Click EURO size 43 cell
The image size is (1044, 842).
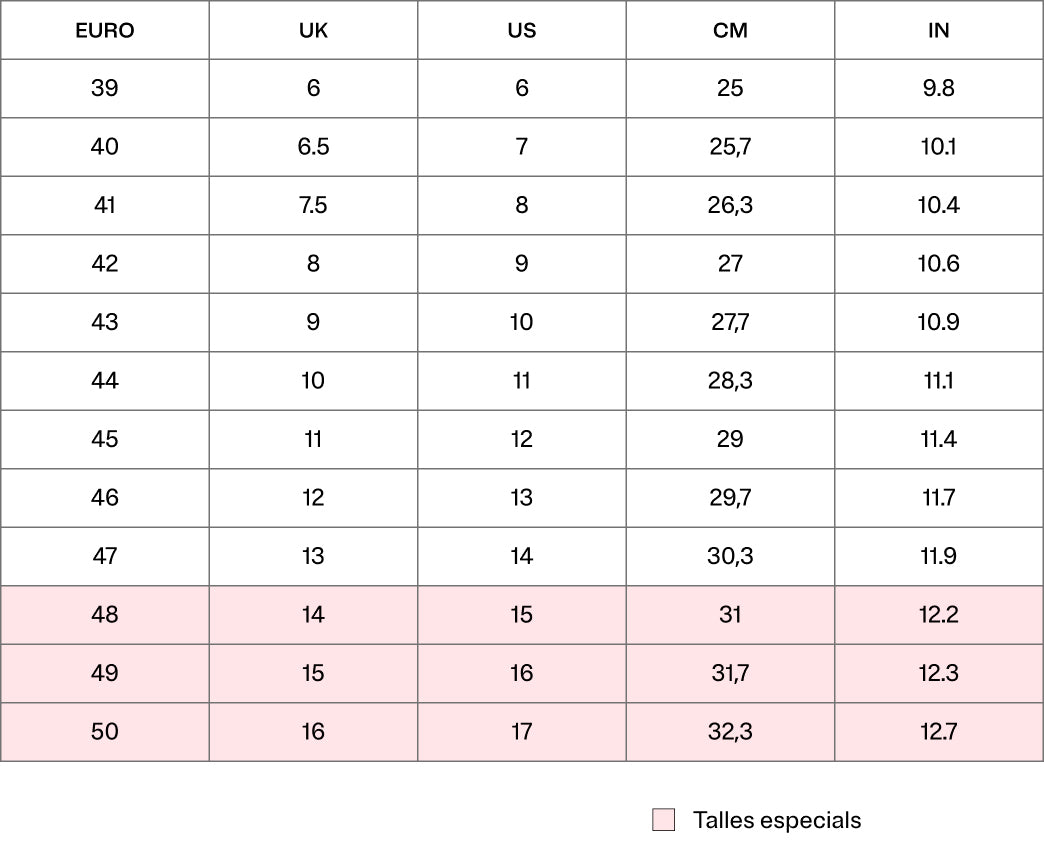(x=105, y=322)
